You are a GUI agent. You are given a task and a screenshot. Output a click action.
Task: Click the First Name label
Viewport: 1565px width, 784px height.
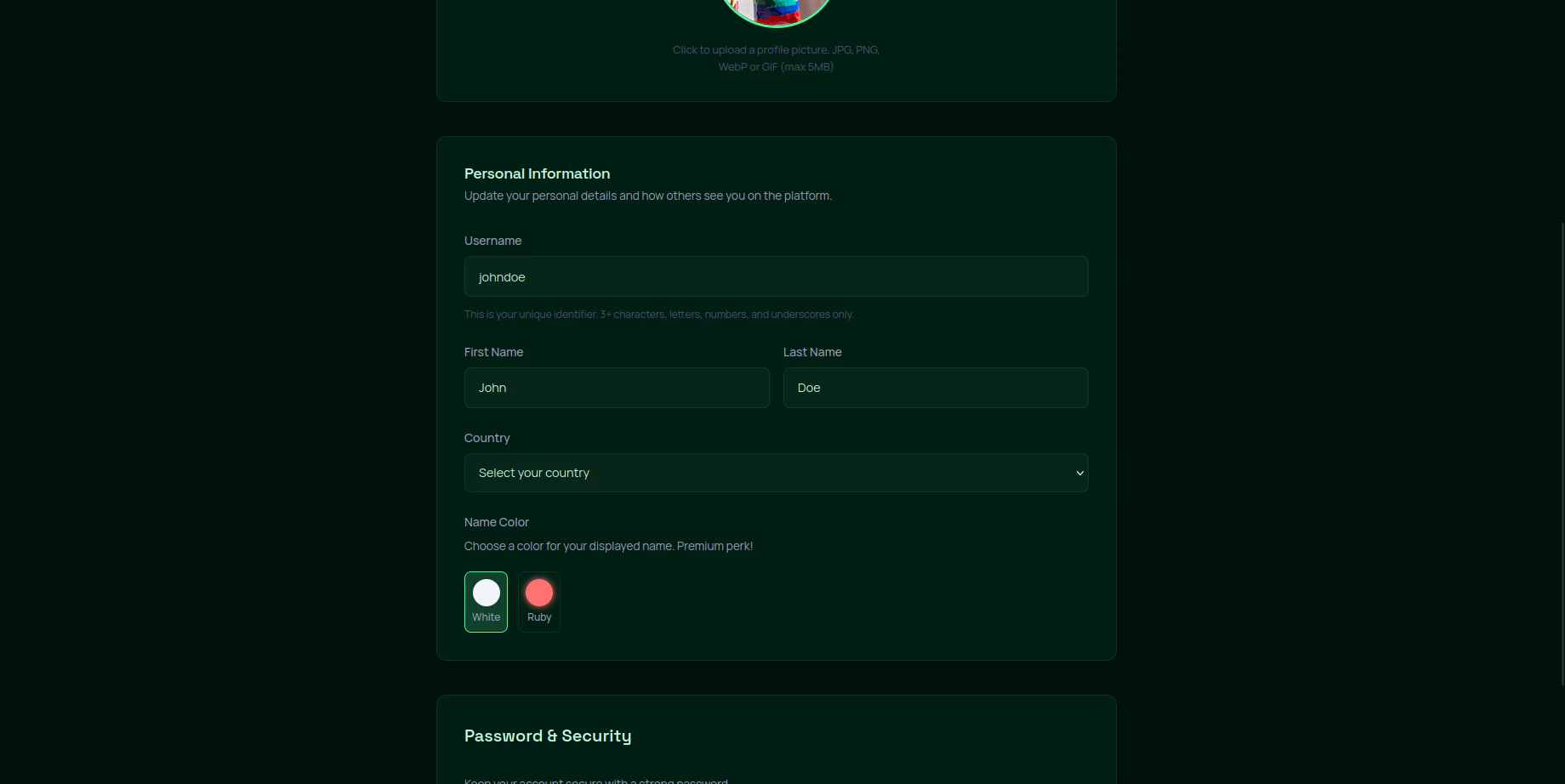coord(493,352)
